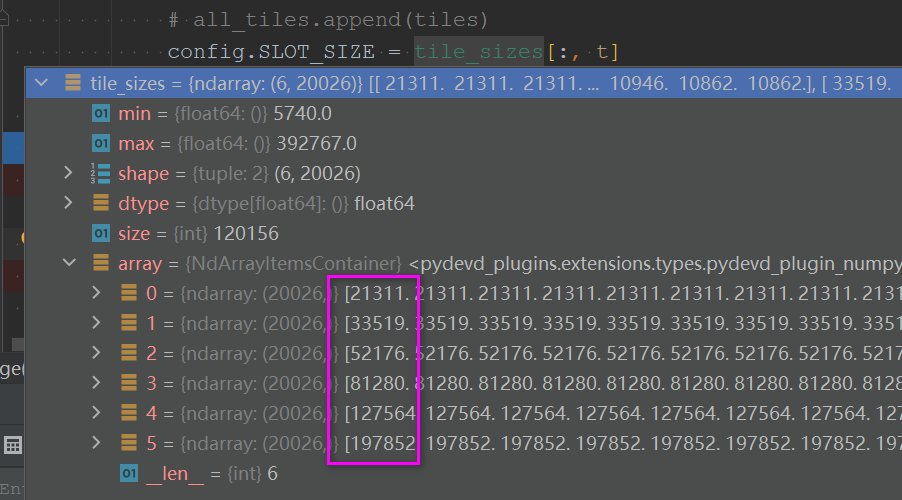Expand array row 2 starting 52176
902x500 pixels.
click(x=96, y=353)
